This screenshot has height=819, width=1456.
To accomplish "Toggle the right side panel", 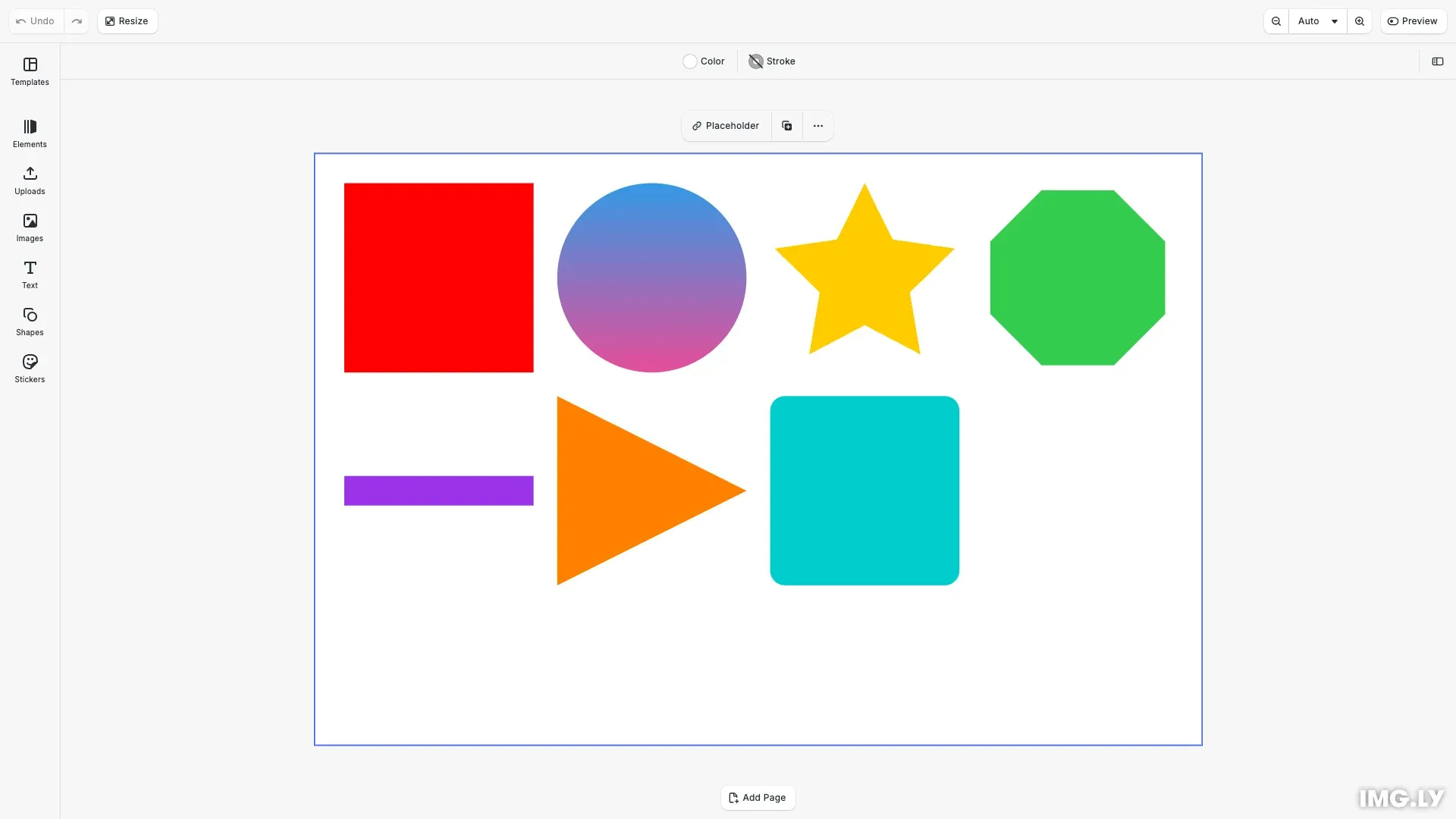I will point(1438,61).
